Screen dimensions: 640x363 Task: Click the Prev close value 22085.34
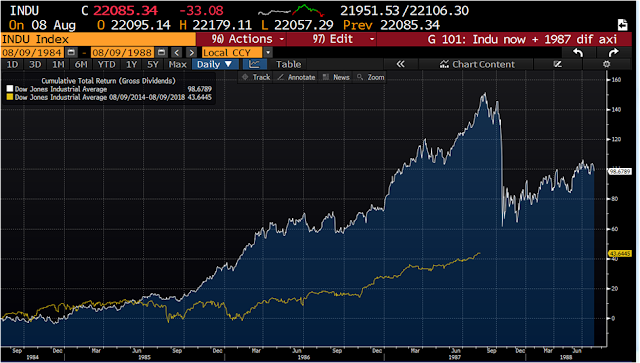410,25
